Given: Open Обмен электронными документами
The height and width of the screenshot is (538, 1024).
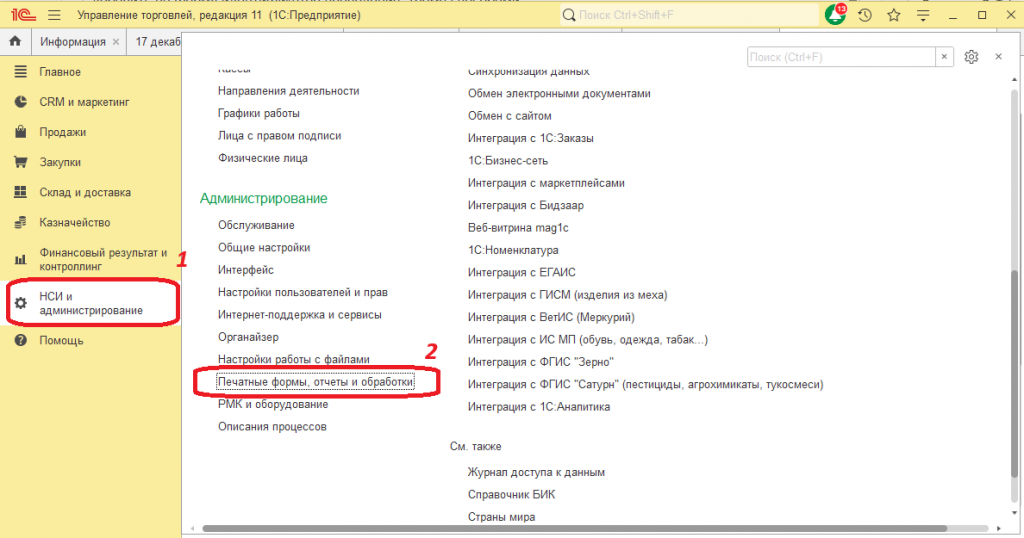Looking at the screenshot, I should point(559,93).
